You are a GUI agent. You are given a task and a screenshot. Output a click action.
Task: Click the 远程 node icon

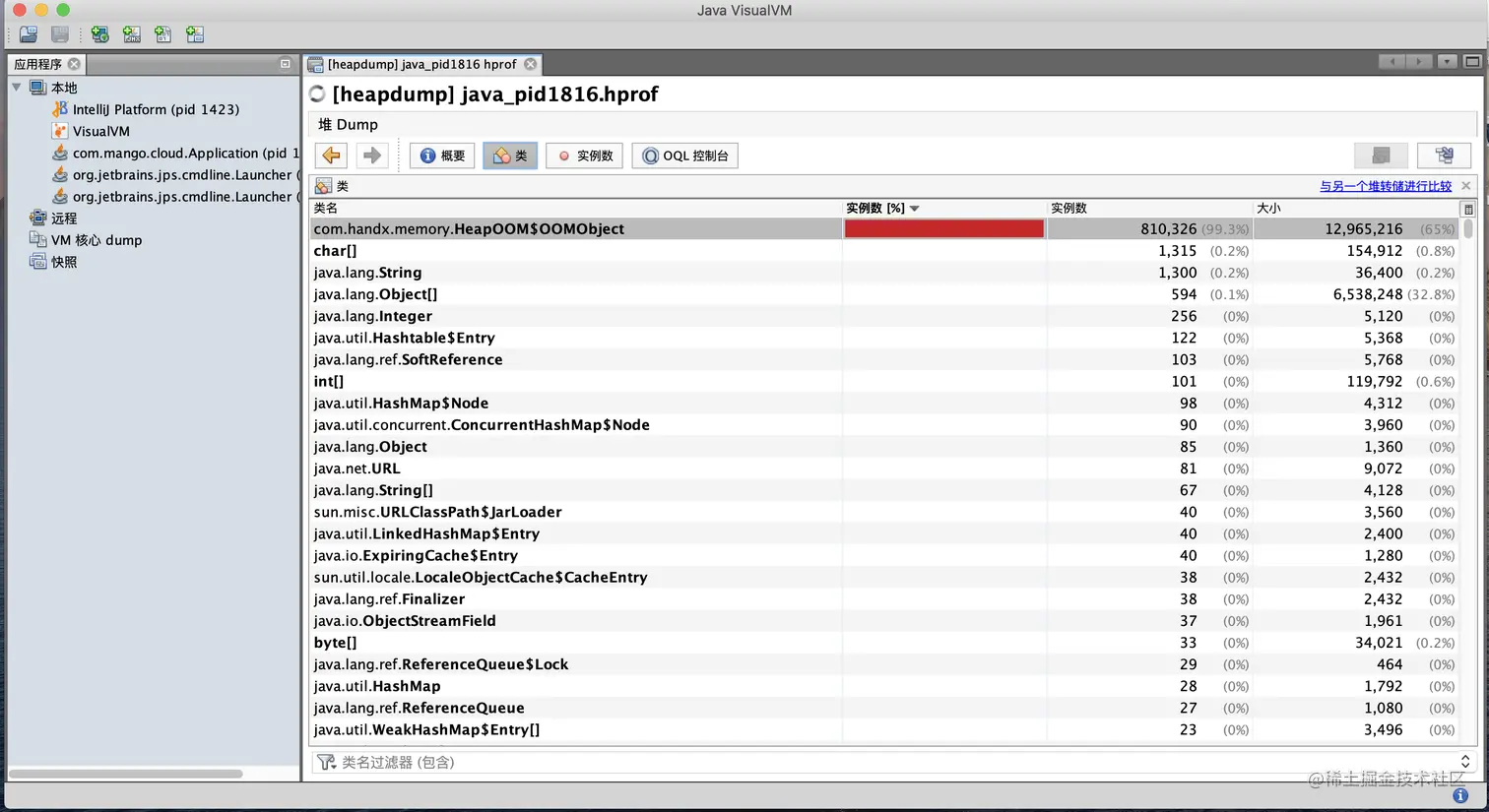tap(37, 218)
